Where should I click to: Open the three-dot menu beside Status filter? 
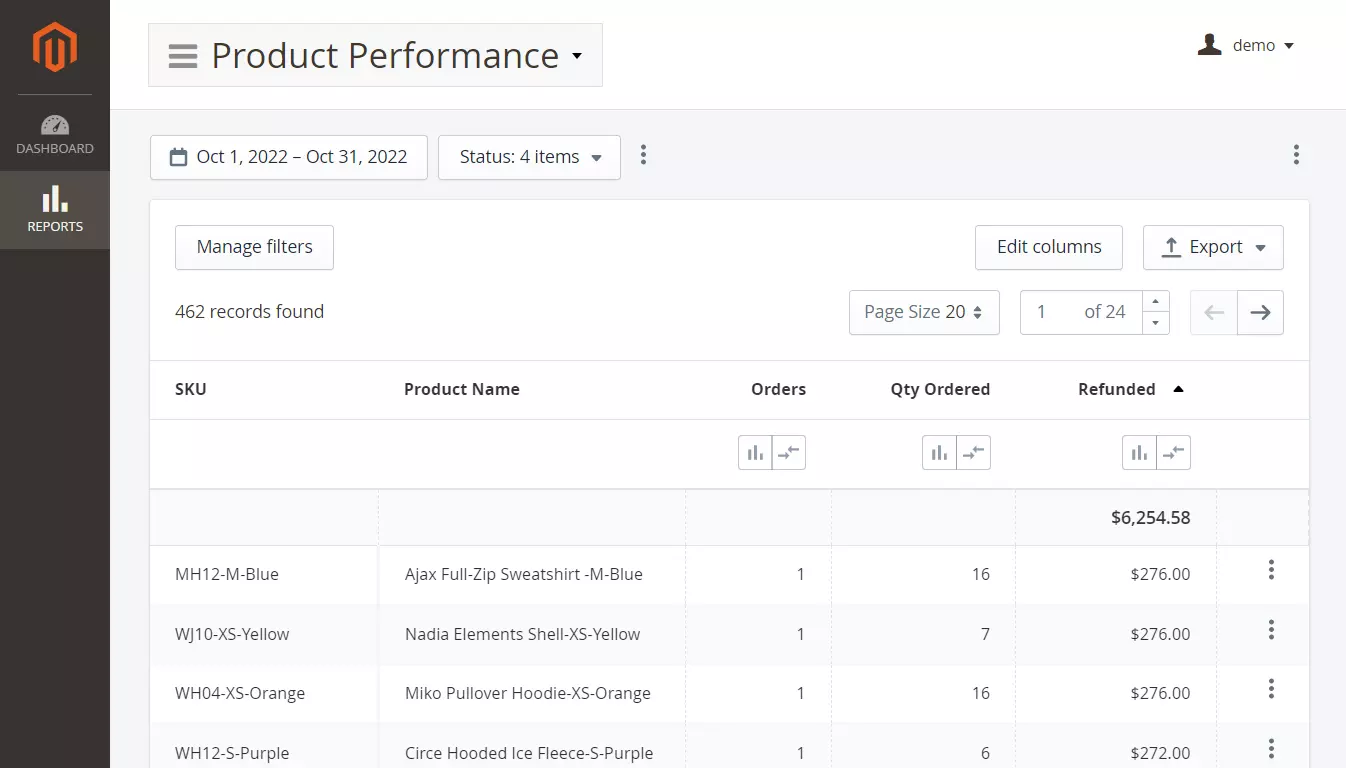[x=643, y=155]
